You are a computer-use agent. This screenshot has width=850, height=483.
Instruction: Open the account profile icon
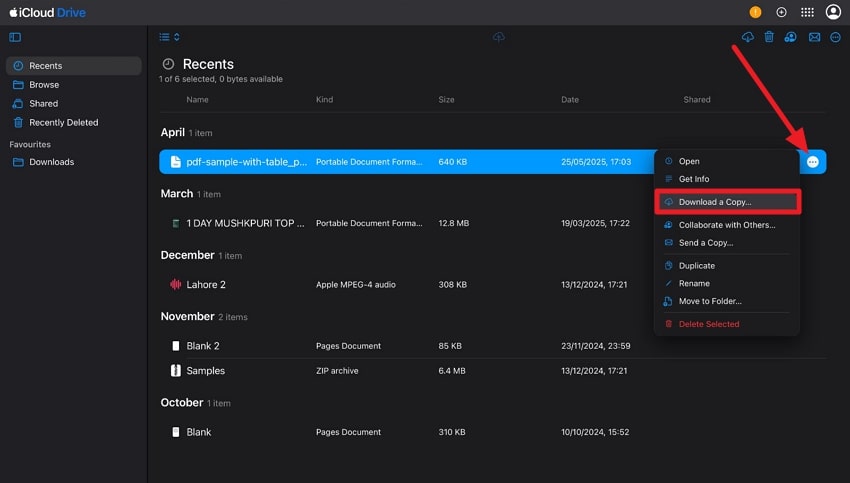click(833, 12)
